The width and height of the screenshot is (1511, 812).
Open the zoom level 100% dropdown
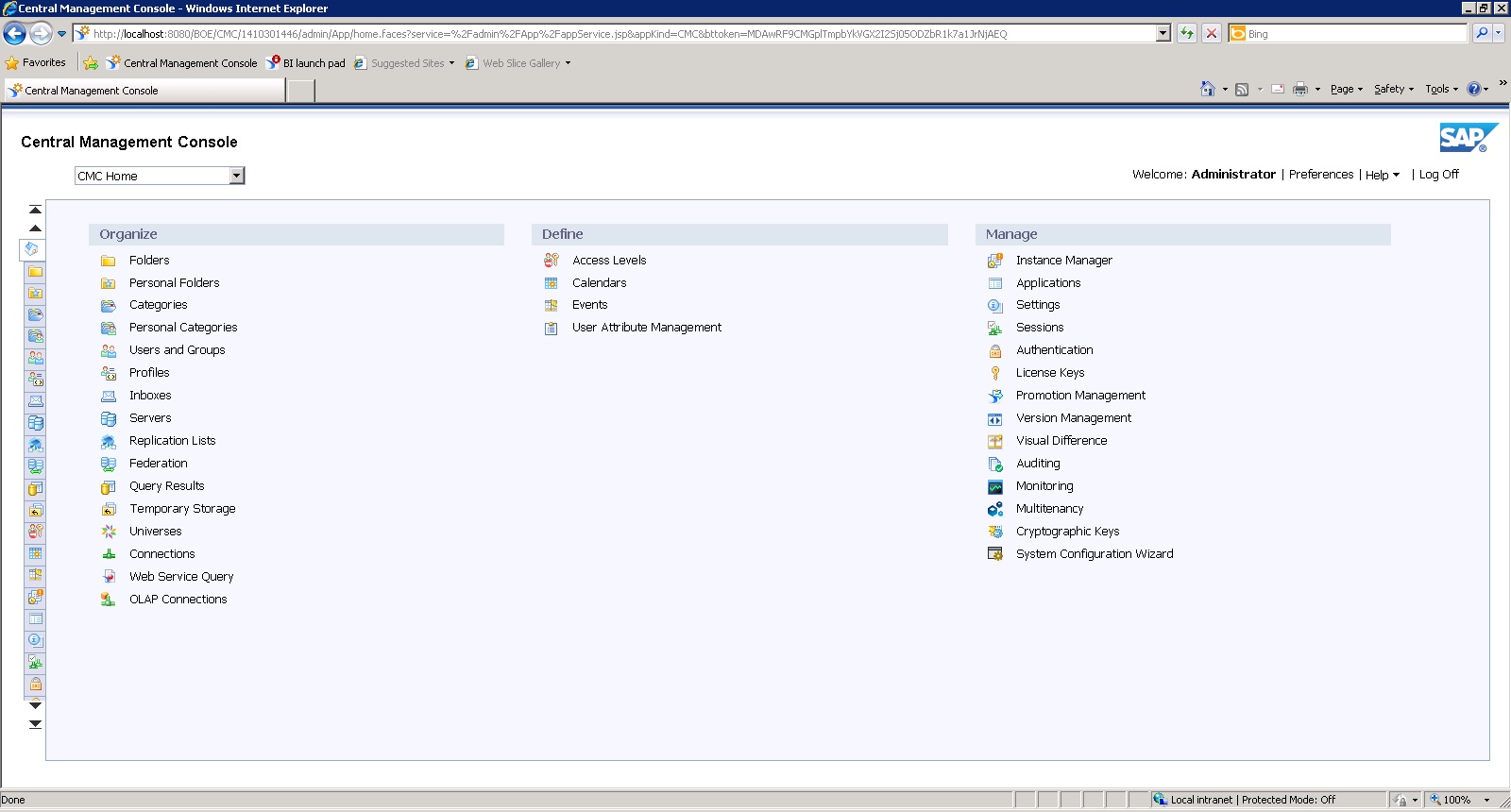(1486, 800)
